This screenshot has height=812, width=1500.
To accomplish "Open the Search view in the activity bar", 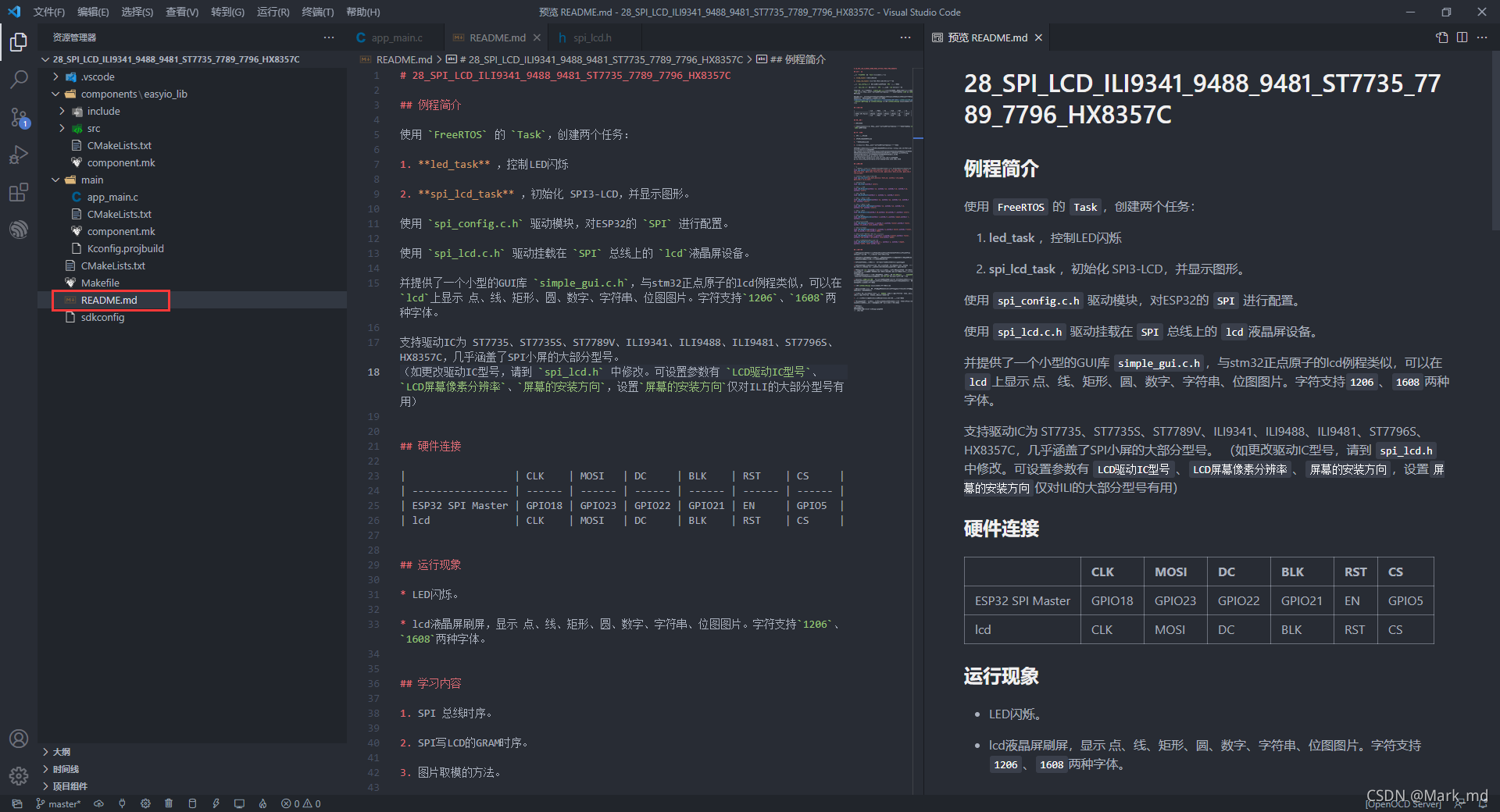I will (x=19, y=79).
